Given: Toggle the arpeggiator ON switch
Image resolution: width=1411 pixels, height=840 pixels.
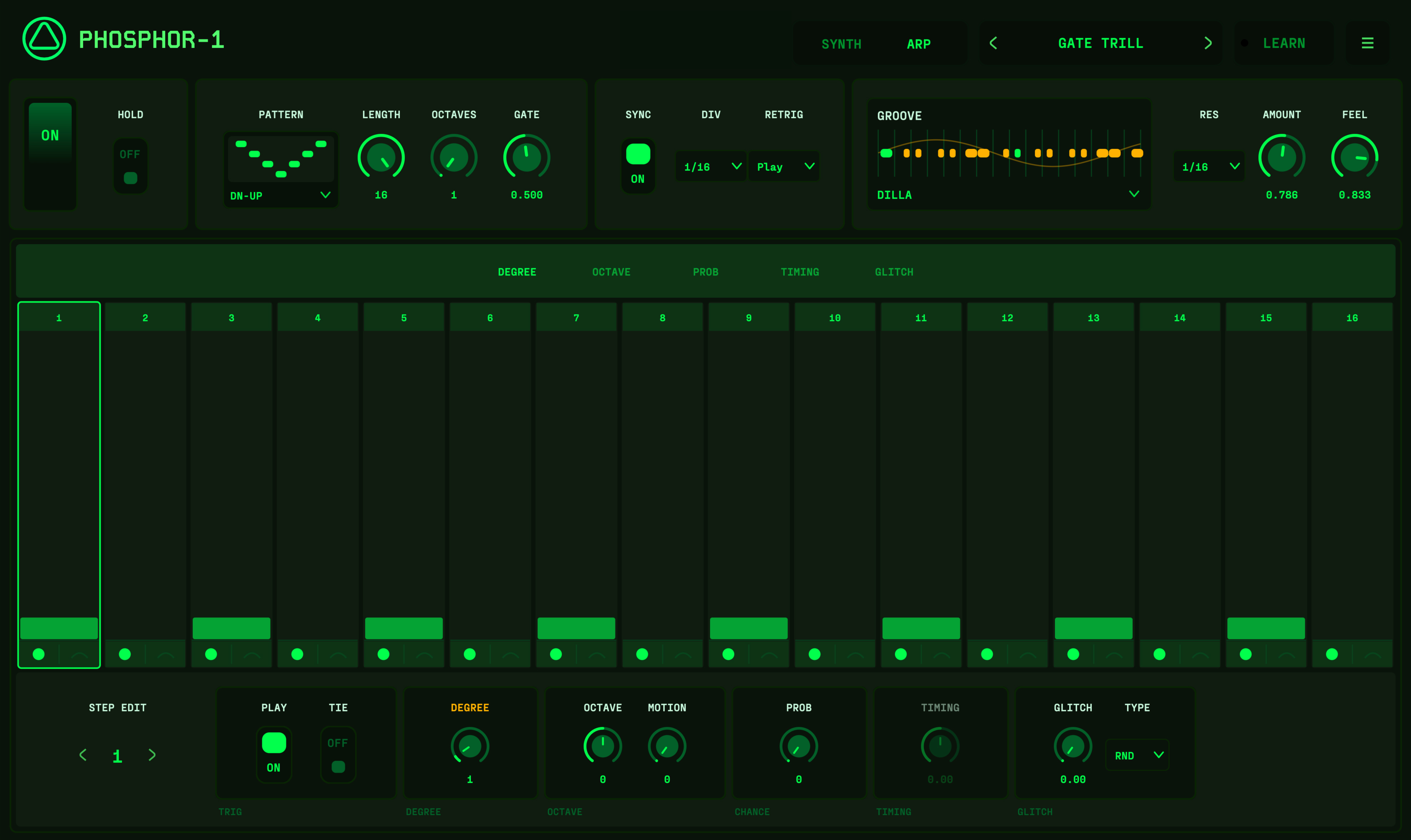Looking at the screenshot, I should [x=50, y=154].
